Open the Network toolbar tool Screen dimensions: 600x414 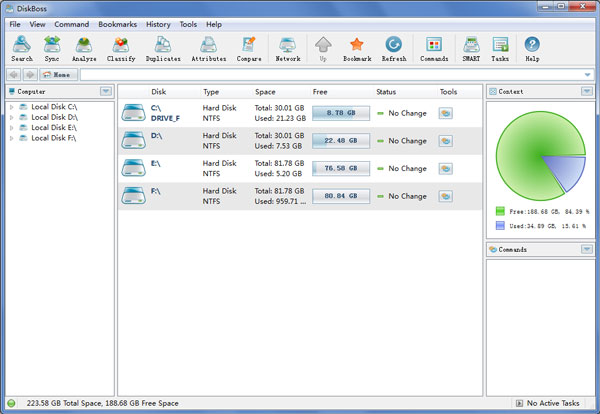coord(288,48)
